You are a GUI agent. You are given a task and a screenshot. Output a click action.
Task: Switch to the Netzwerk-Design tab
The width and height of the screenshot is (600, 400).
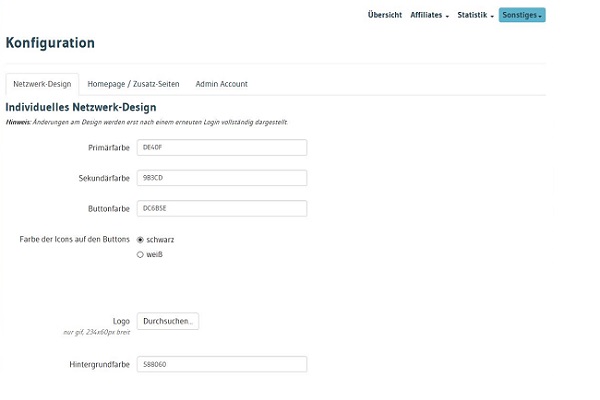coord(42,84)
